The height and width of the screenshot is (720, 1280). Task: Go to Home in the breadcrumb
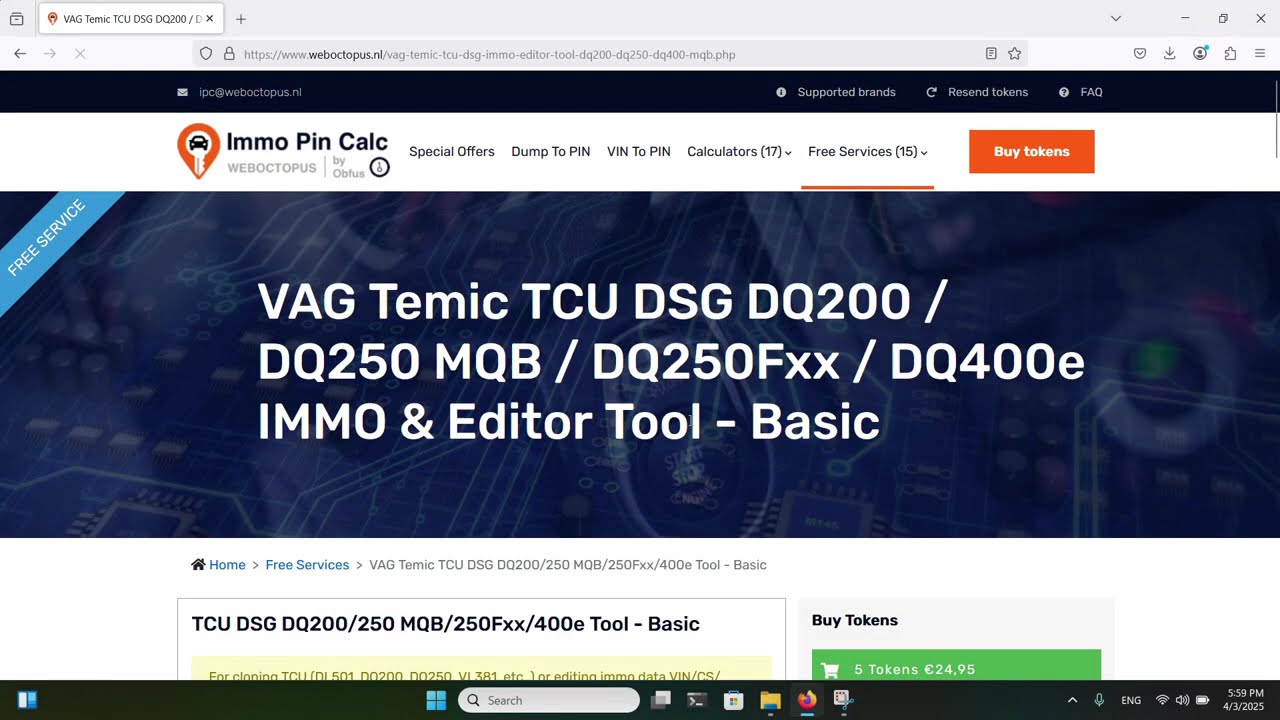click(x=227, y=565)
